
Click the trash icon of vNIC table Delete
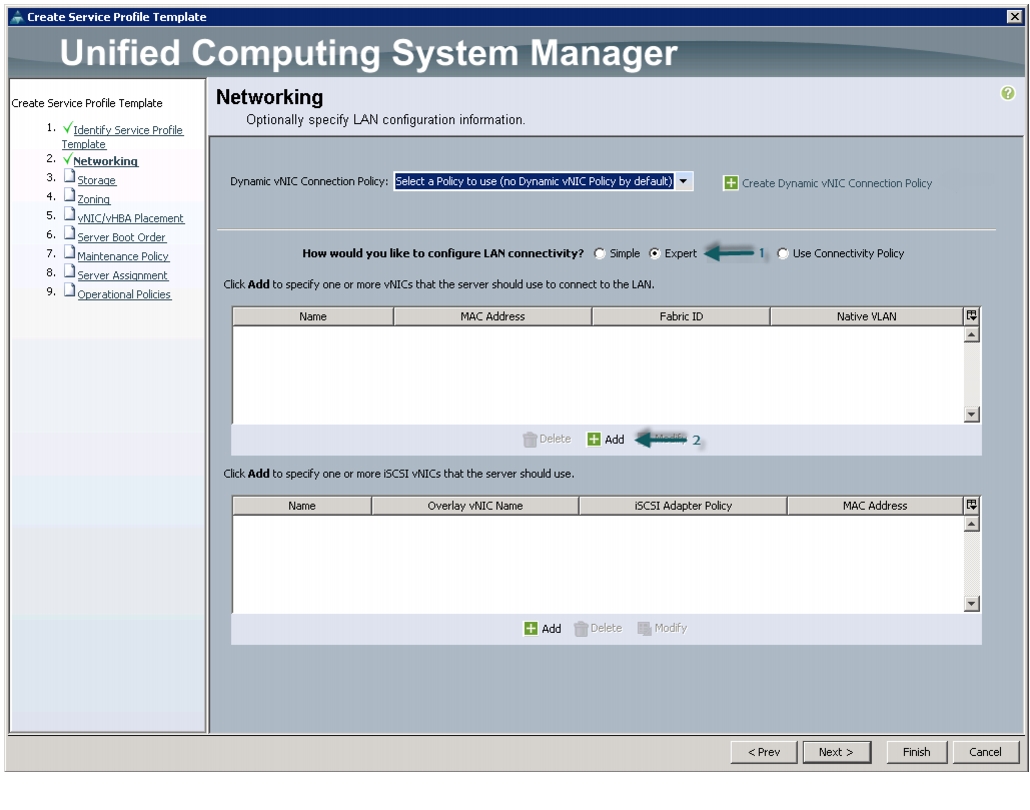coord(529,439)
